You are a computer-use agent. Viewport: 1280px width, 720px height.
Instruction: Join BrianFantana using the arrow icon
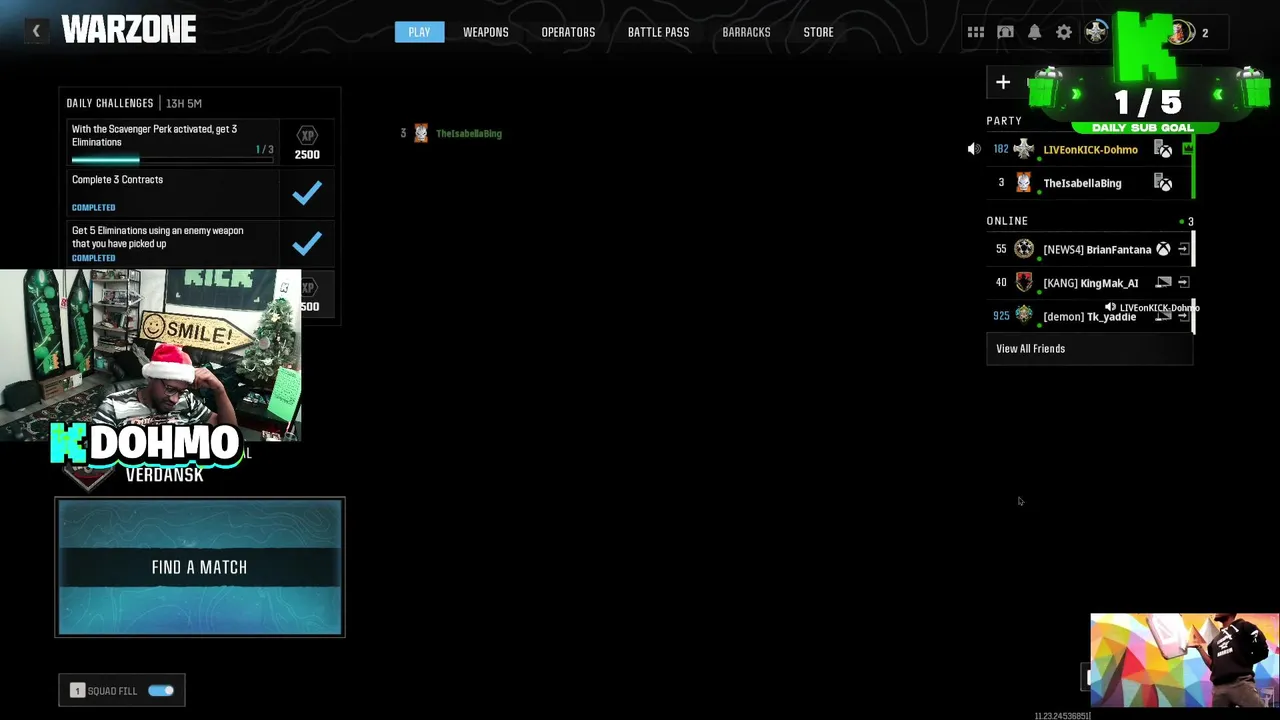1183,249
